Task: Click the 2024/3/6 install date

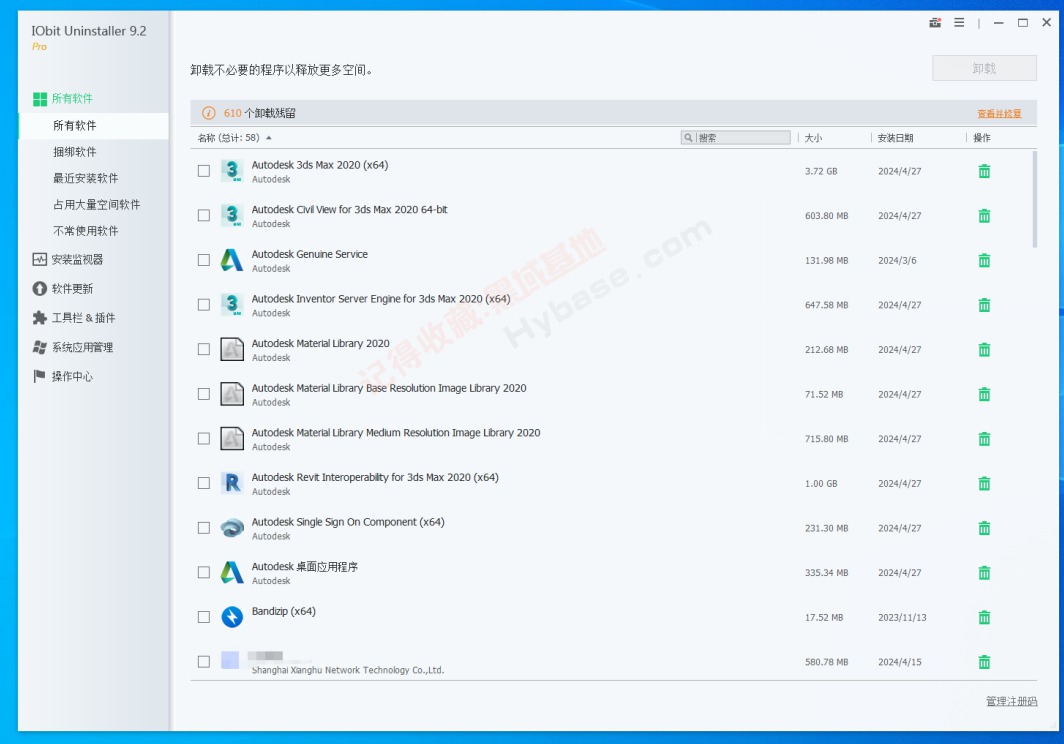Action: pos(897,260)
